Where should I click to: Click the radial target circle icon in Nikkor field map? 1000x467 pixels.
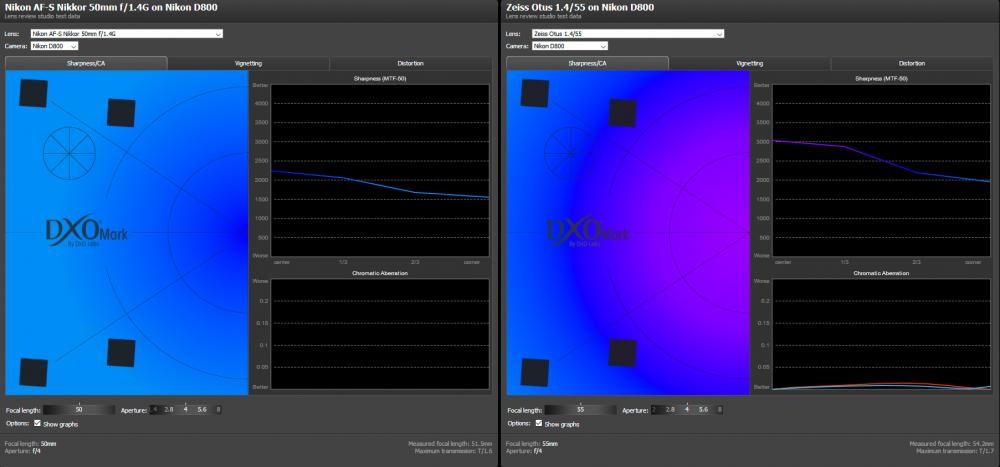pos(69,153)
